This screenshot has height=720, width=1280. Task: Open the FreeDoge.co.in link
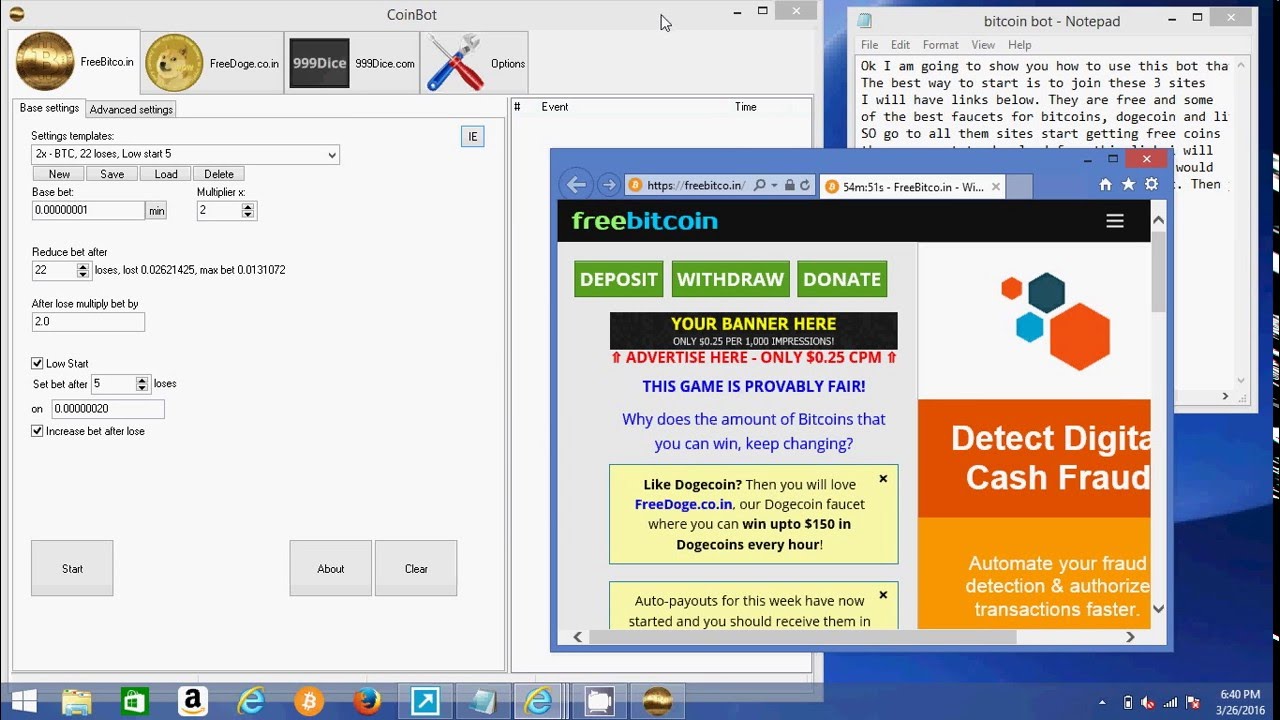coord(683,504)
